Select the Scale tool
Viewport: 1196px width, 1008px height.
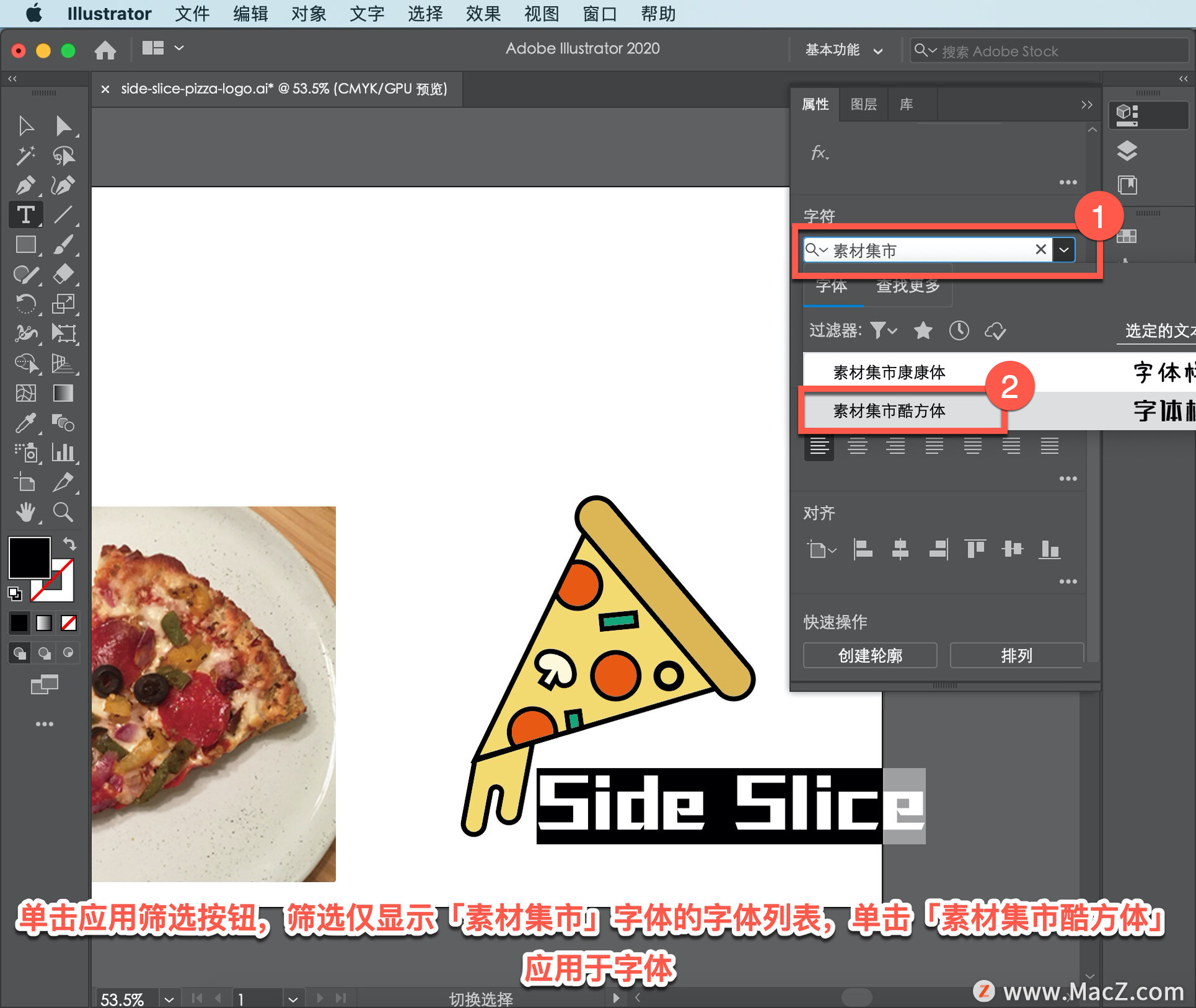click(x=63, y=304)
